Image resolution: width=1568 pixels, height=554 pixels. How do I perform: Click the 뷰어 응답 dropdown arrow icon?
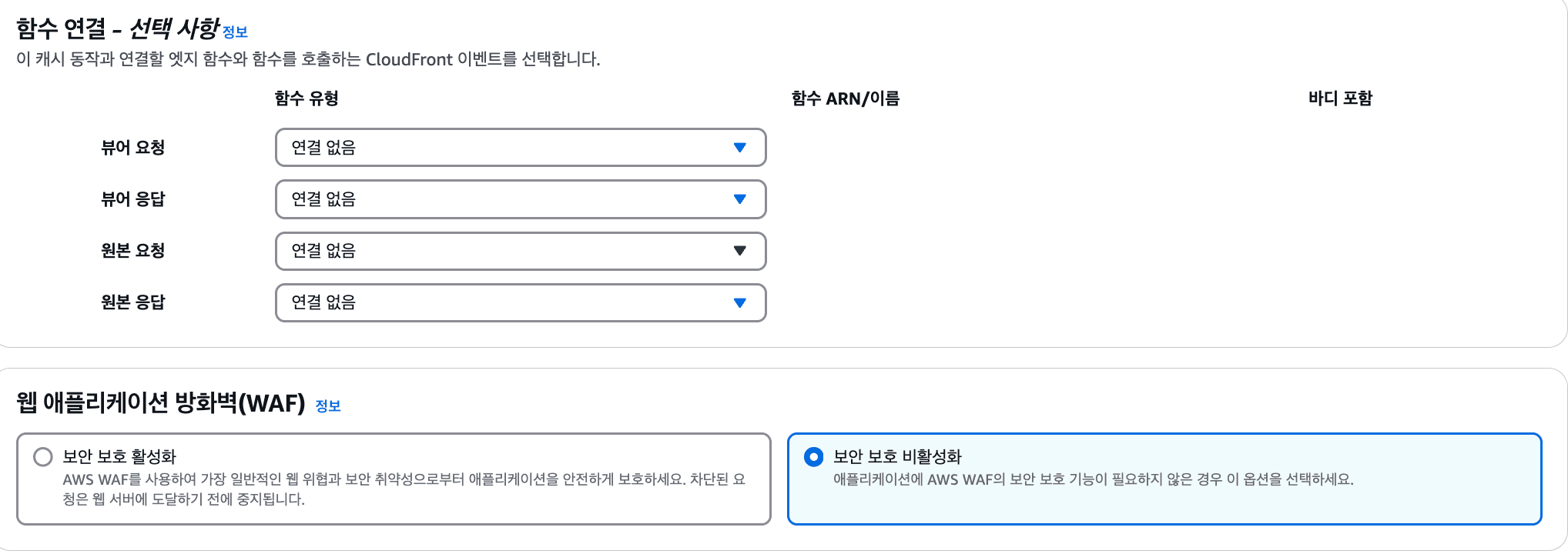pyautogui.click(x=740, y=199)
